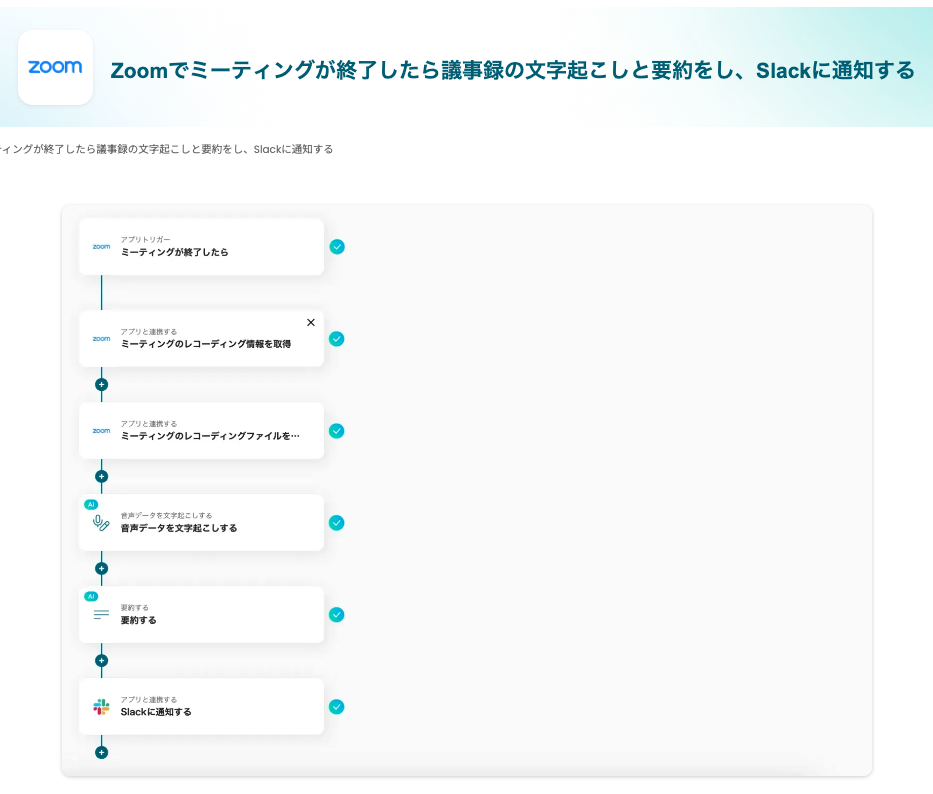Screen dimensions: 933x794
Task: Click check mark beside Slackに通知する
Action: [337, 707]
